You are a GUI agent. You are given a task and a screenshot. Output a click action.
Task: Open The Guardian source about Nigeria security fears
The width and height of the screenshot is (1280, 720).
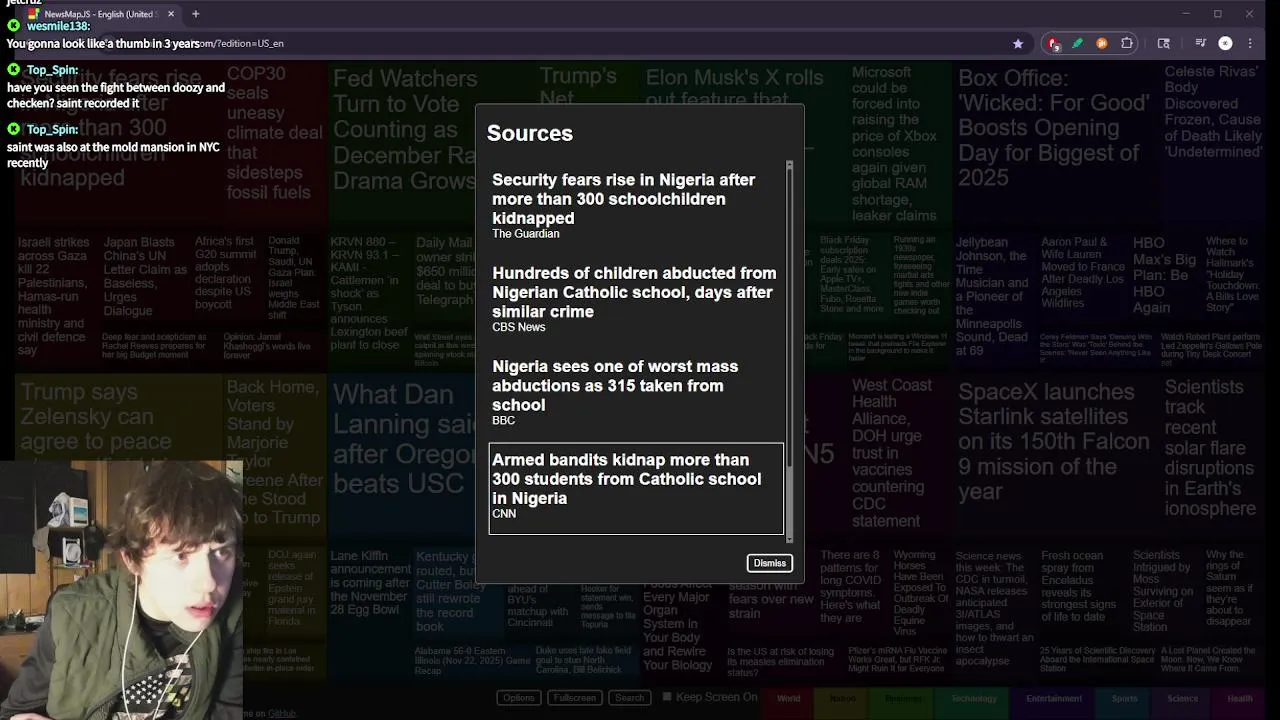636,208
